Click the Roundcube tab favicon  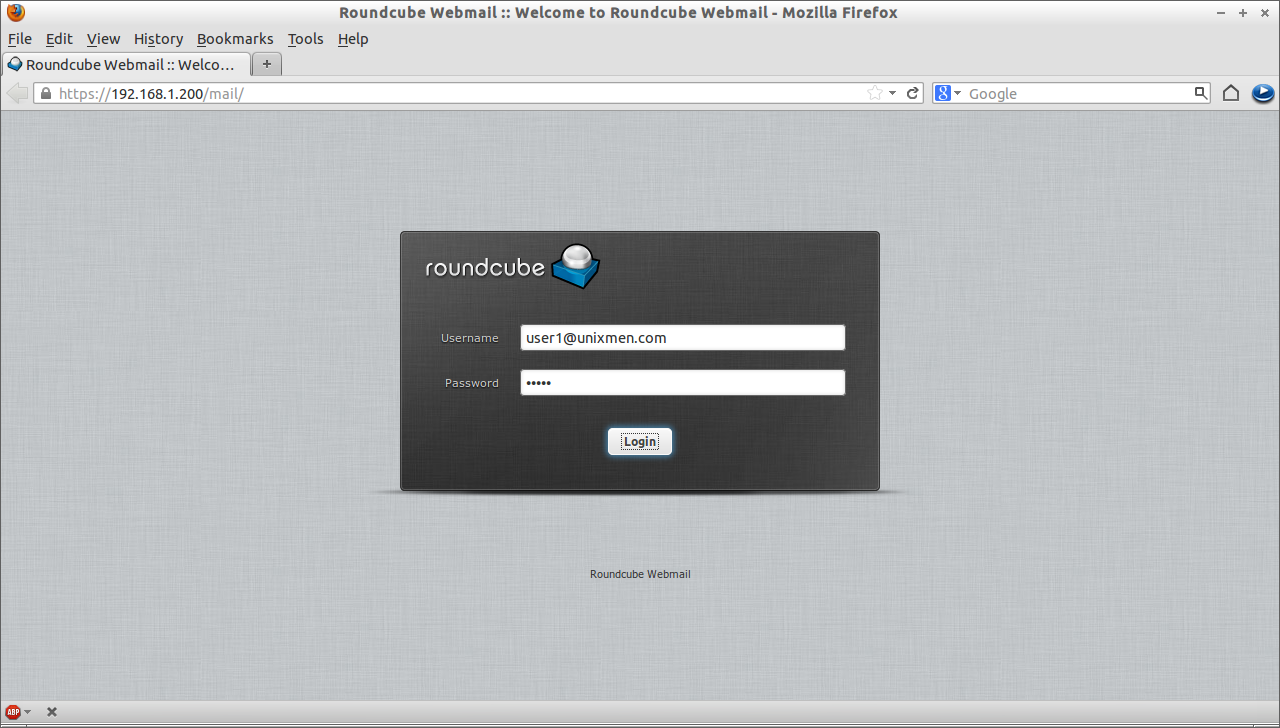15,64
